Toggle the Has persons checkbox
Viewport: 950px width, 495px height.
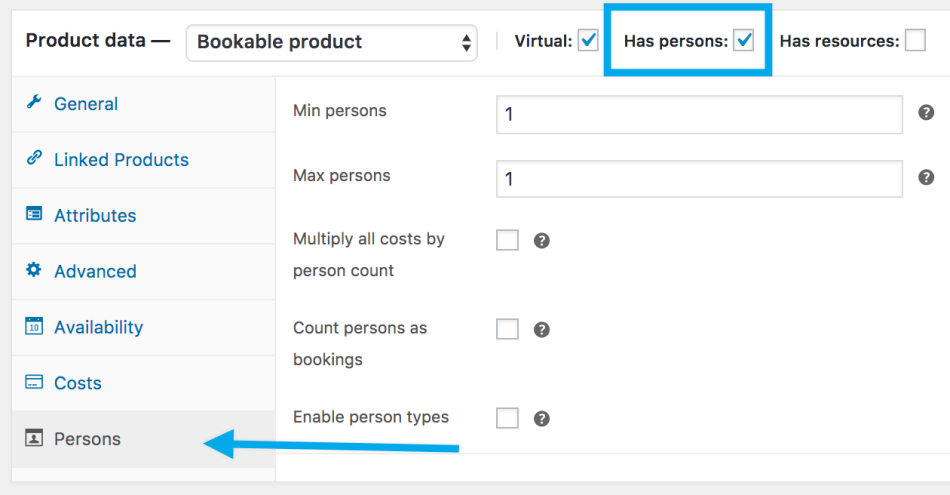(743, 41)
